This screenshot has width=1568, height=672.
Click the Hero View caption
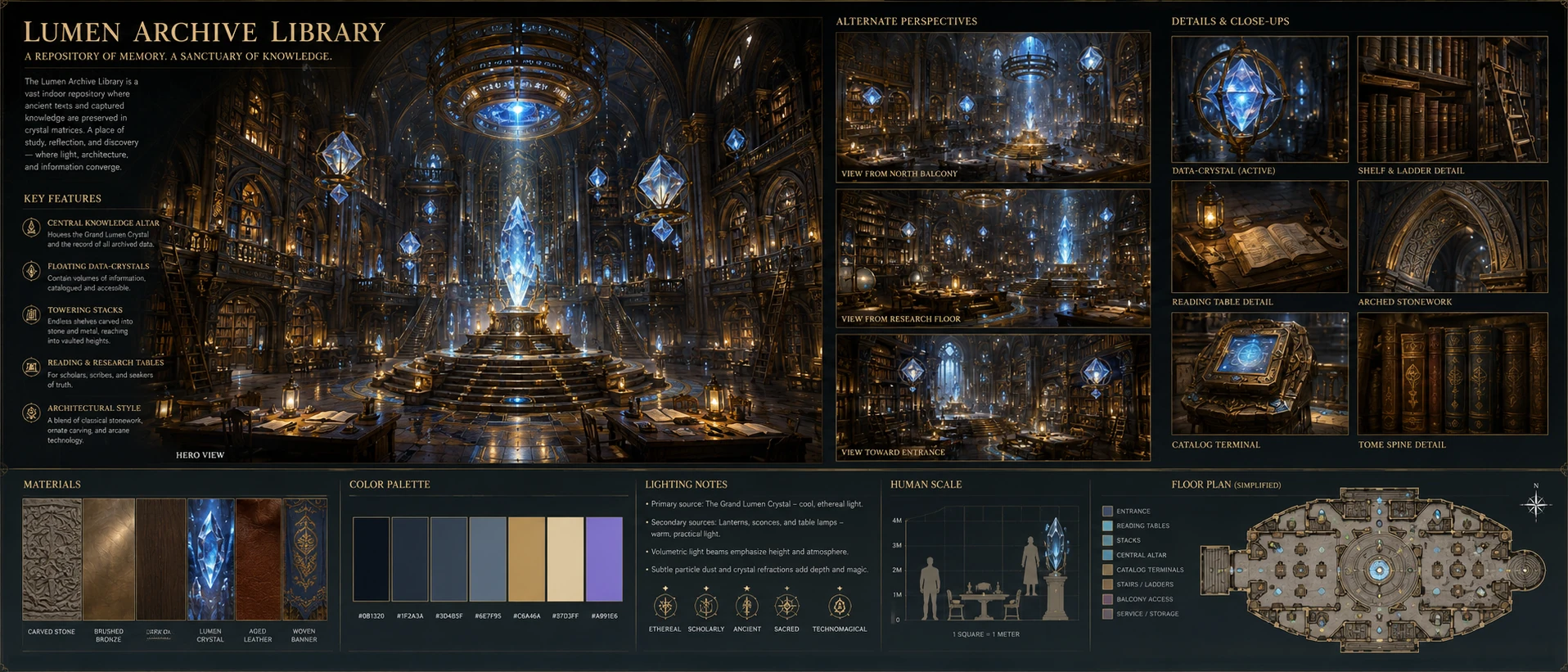point(200,455)
